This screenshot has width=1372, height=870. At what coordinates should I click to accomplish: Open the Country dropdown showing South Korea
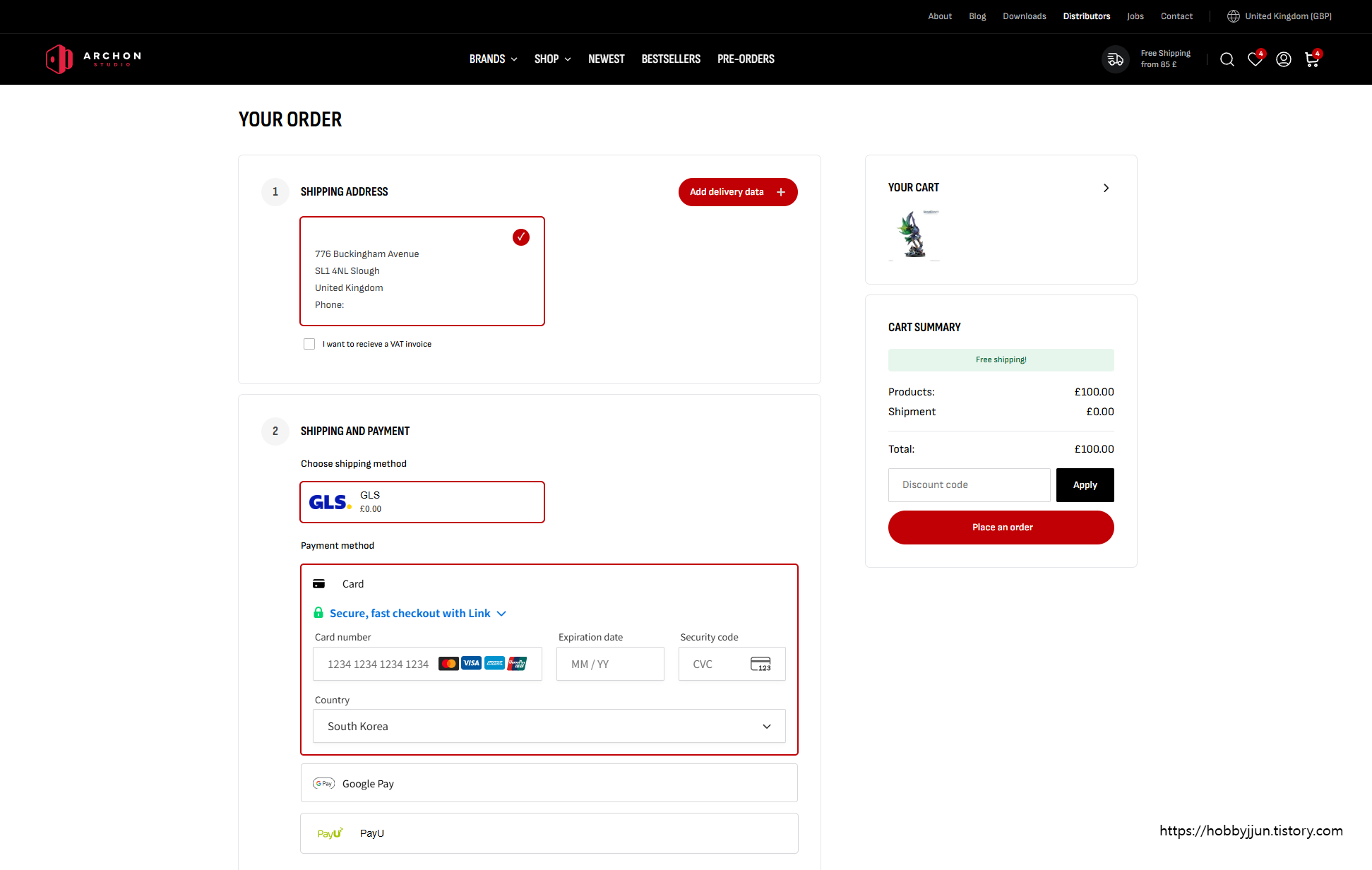(x=549, y=726)
